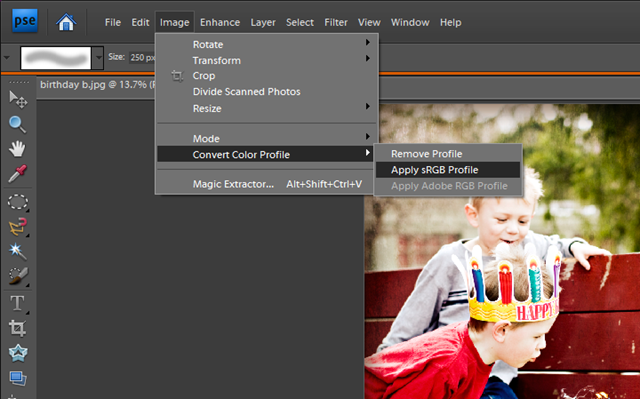Open the Select menu
640x399 pixels.
click(x=300, y=22)
